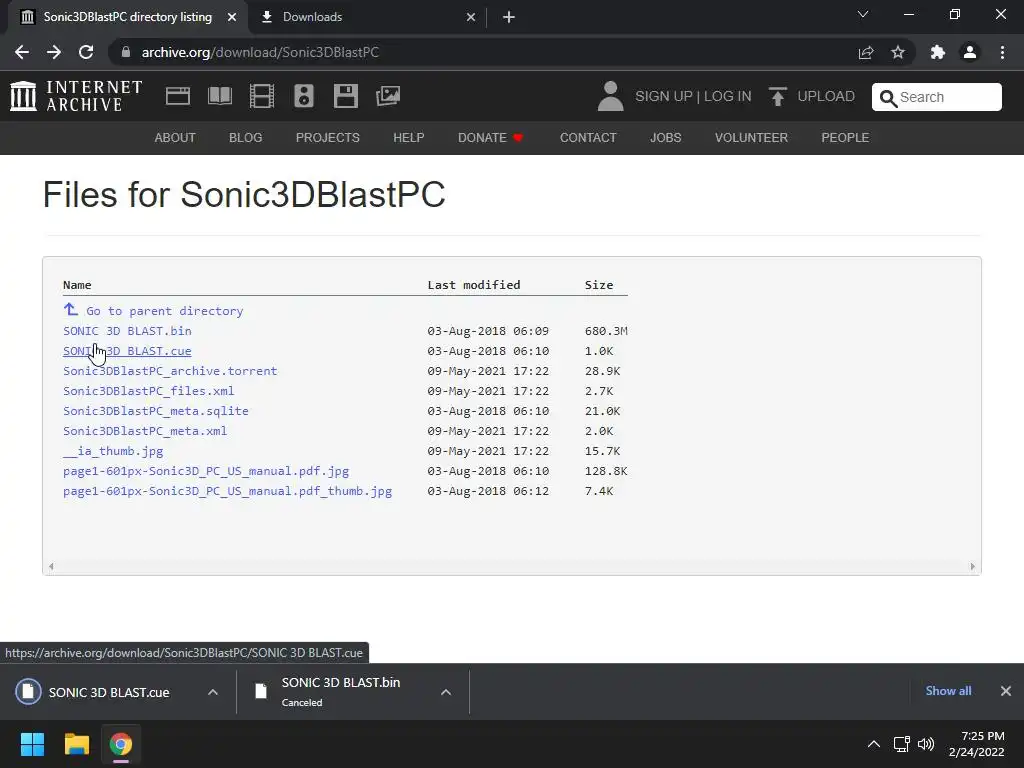Image resolution: width=1024 pixels, height=768 pixels.
Task: Reload the current page
Action: tap(86, 52)
